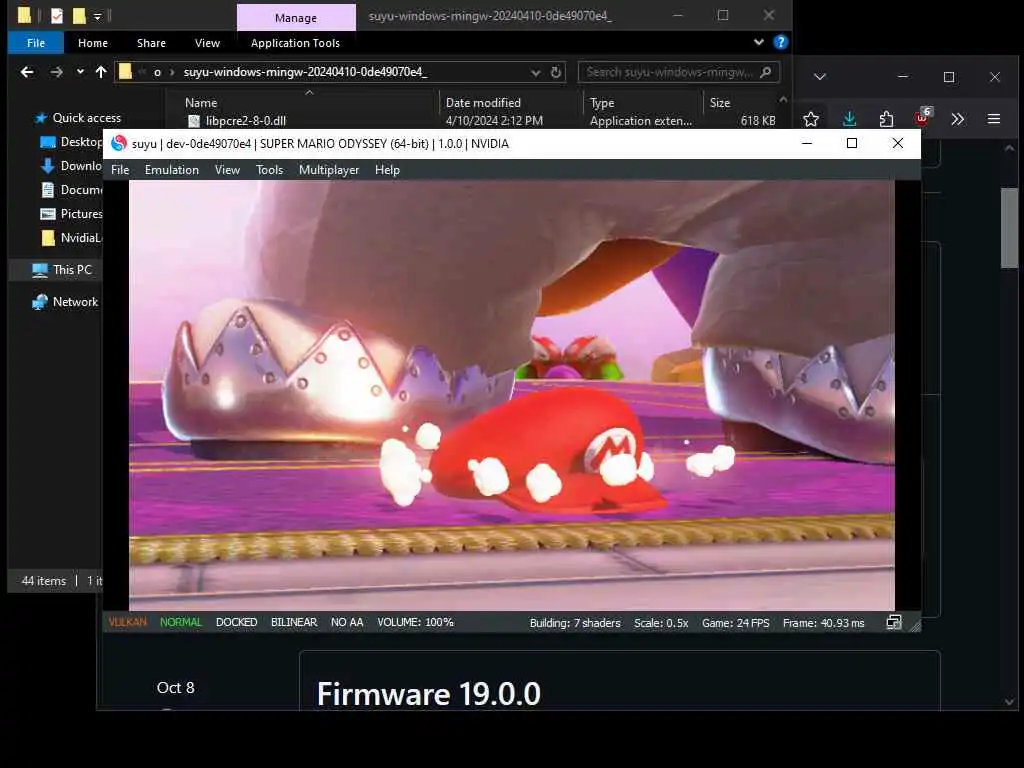1024x768 pixels.
Task: Toggle the BILINEAR filter button
Action: point(294,622)
